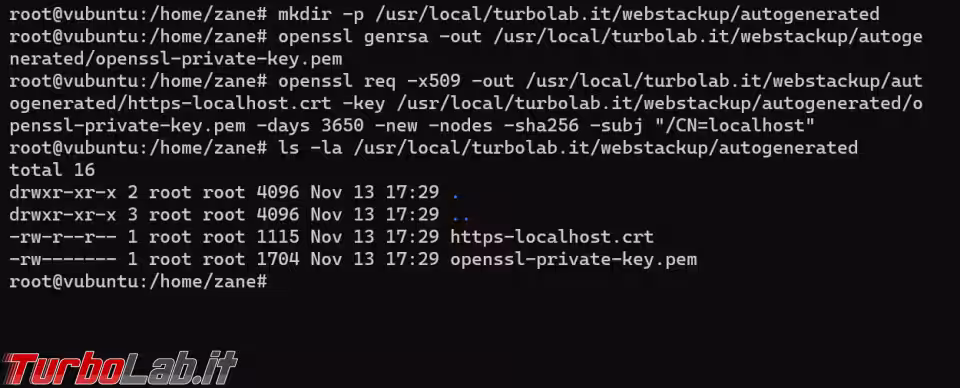
Task: Click the blue single-dot directory entry
Action: point(455,197)
